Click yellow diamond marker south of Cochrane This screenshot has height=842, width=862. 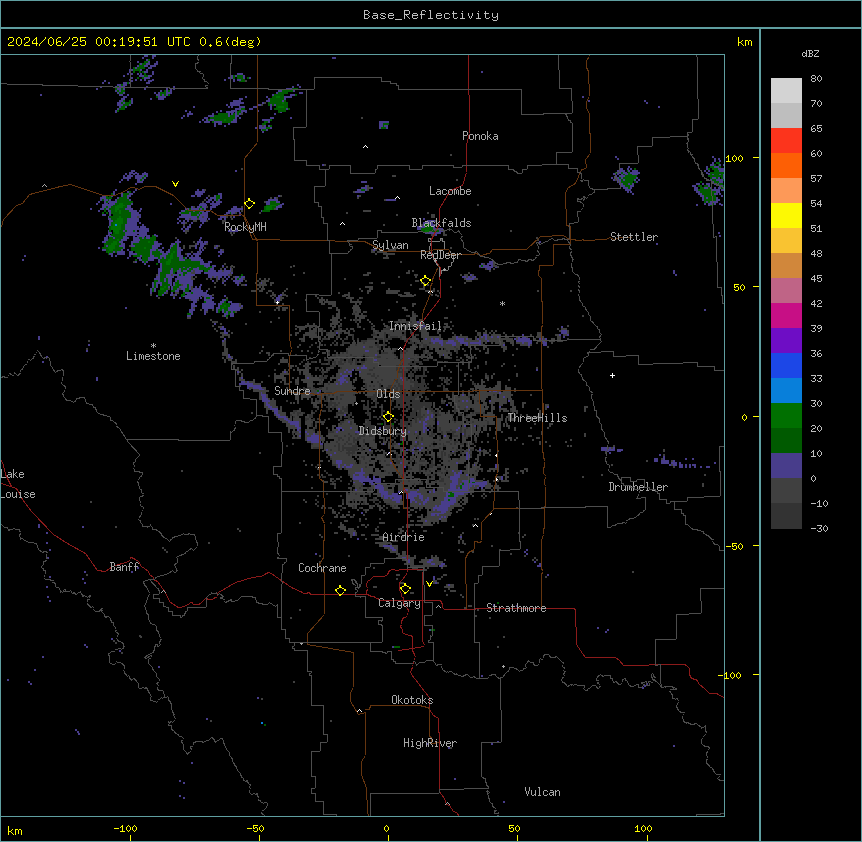tap(340, 590)
